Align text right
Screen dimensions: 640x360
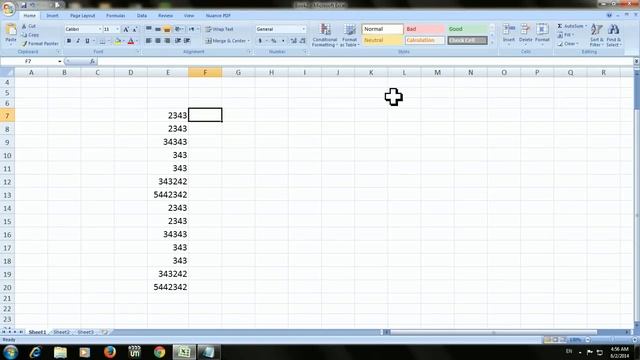[167, 41]
